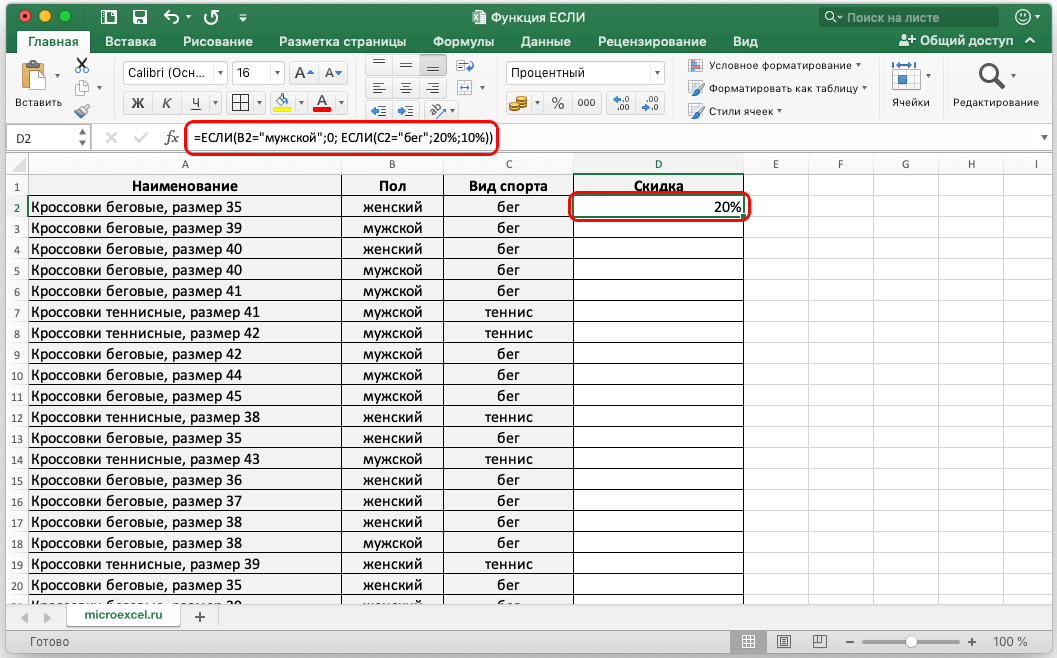Click the increase indent icon
1057x658 pixels.
pyautogui.click(x=406, y=110)
